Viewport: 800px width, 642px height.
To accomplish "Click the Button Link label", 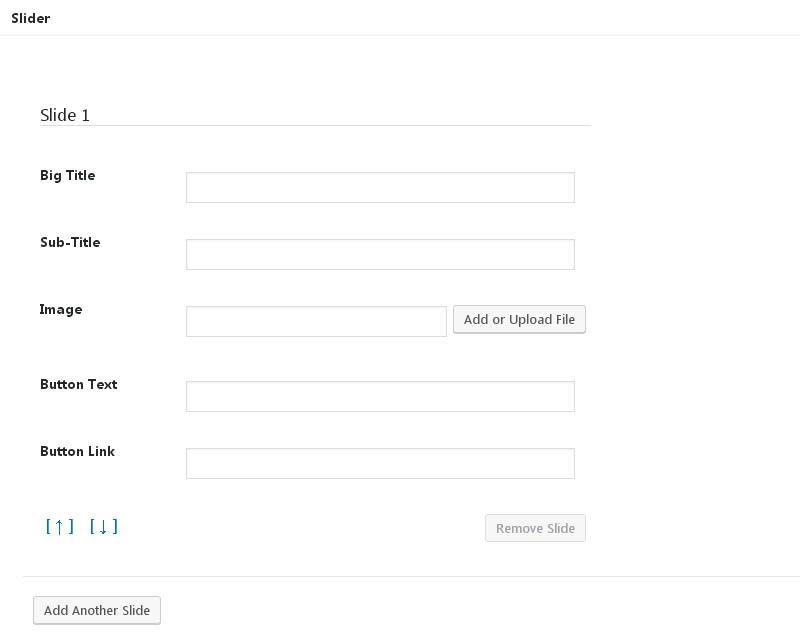I will click(78, 451).
